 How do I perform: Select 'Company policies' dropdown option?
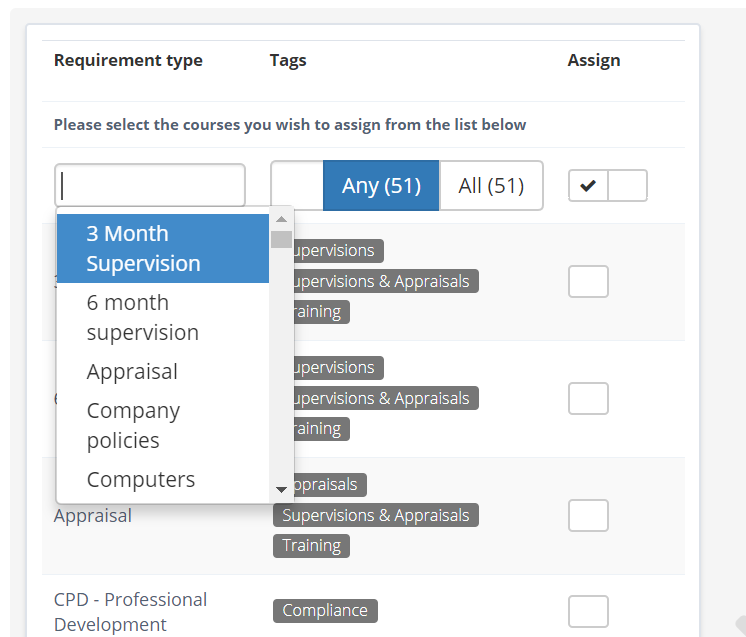[x=163, y=425]
